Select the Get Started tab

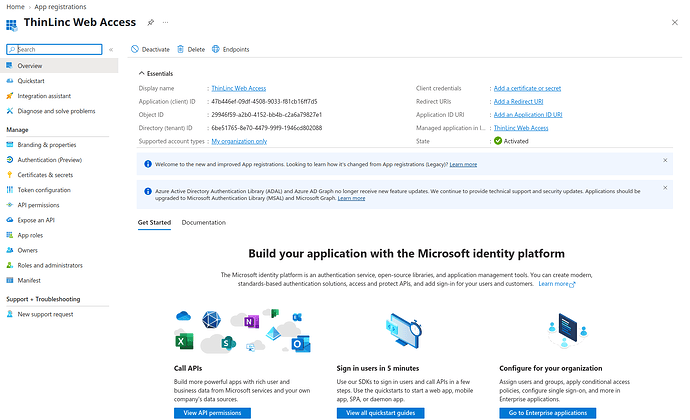pyautogui.click(x=154, y=222)
